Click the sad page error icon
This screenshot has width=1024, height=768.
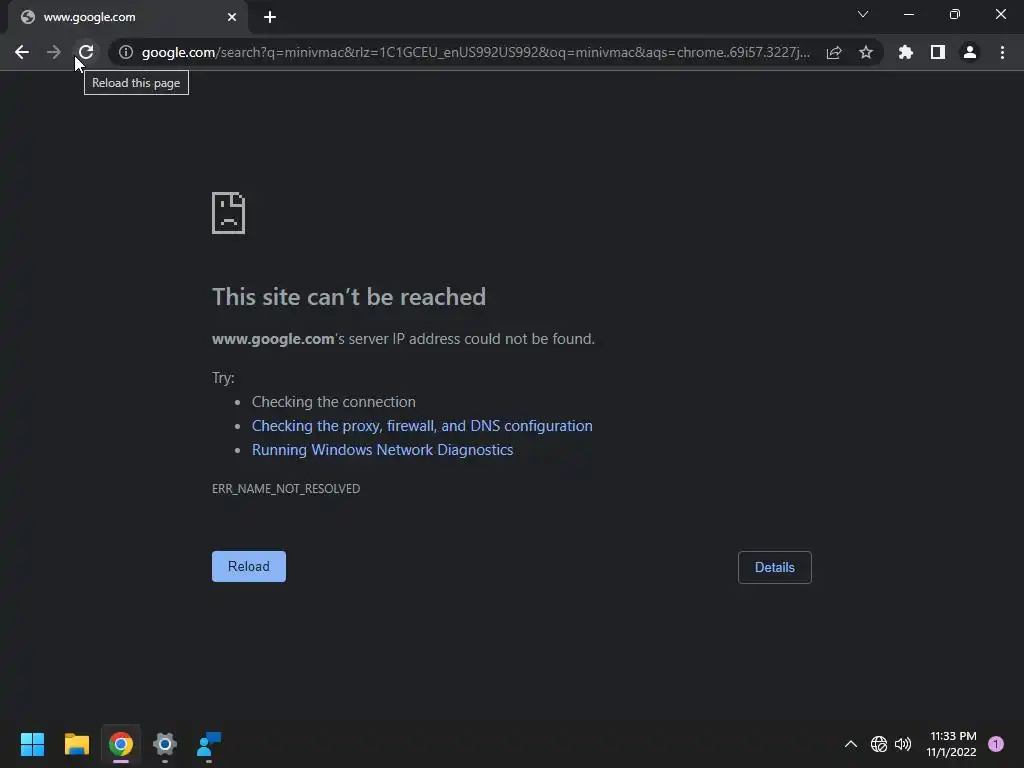coord(229,213)
